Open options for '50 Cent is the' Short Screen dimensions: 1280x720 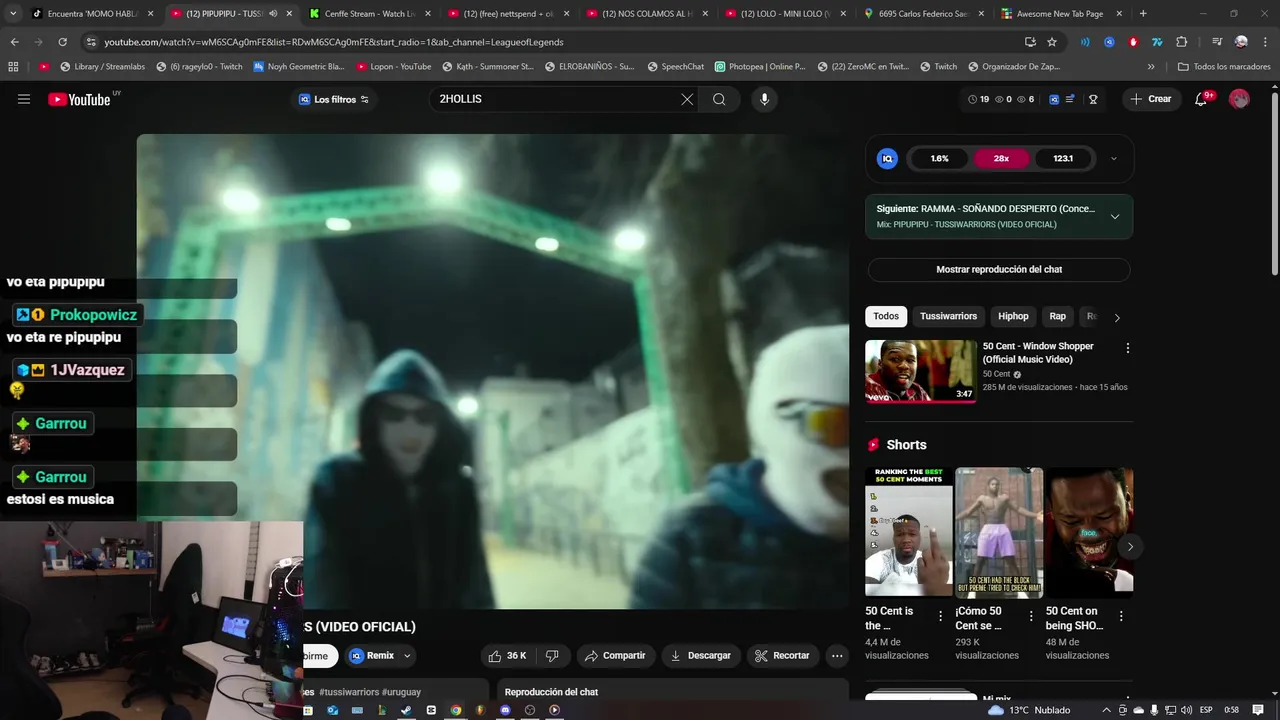pos(940,617)
